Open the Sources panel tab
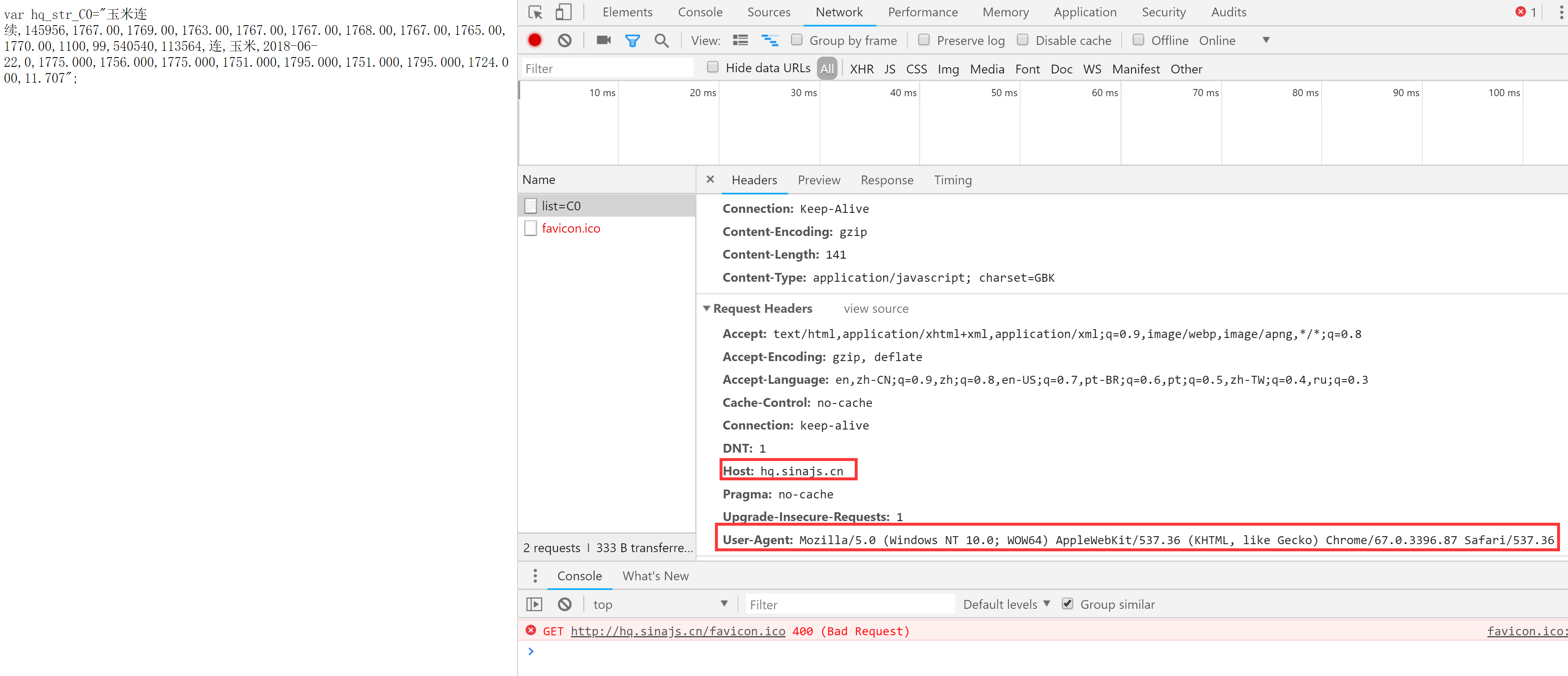The width and height of the screenshot is (1568, 676). tap(768, 12)
